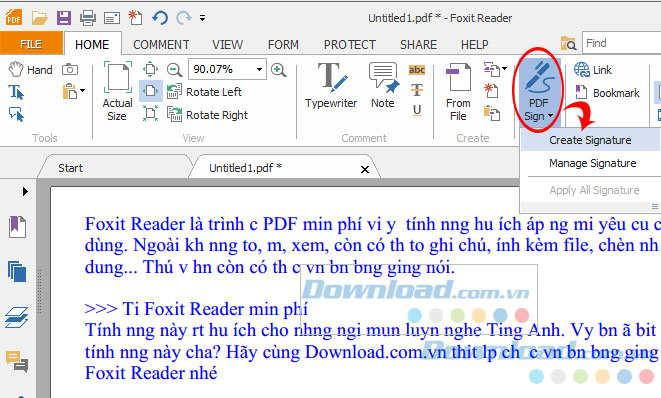Click Rotate Right
The image size is (661, 398).
tap(207, 114)
